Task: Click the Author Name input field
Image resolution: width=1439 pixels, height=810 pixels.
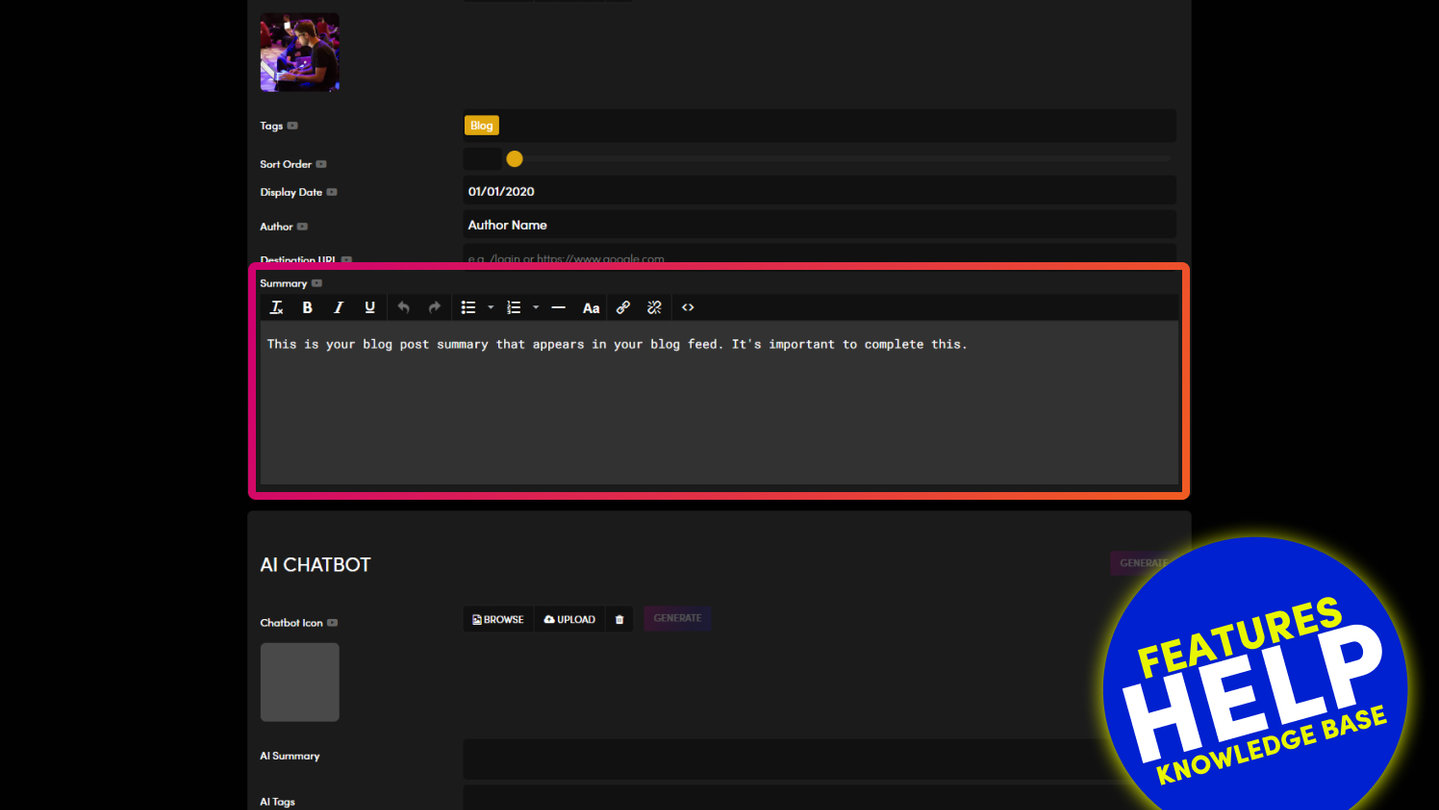Action: (x=818, y=225)
